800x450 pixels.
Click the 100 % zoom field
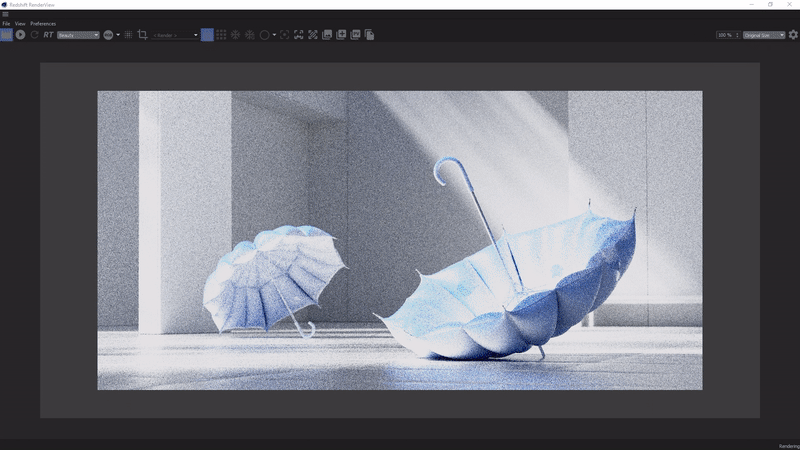coord(726,35)
